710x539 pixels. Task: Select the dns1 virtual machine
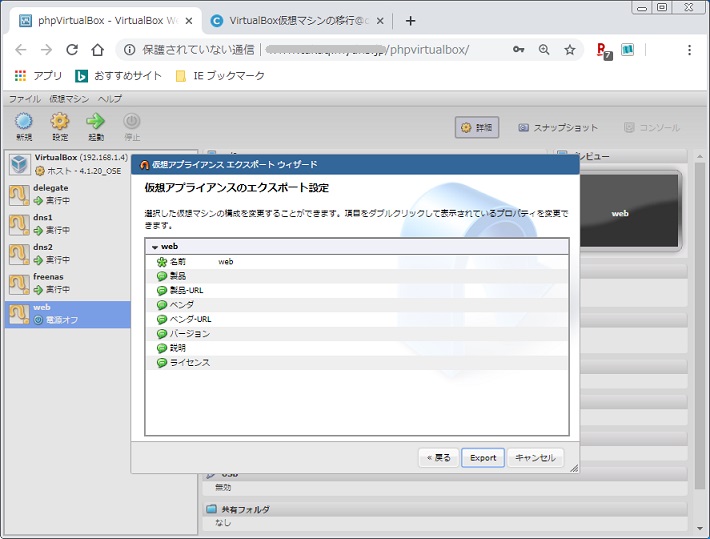pos(68,224)
